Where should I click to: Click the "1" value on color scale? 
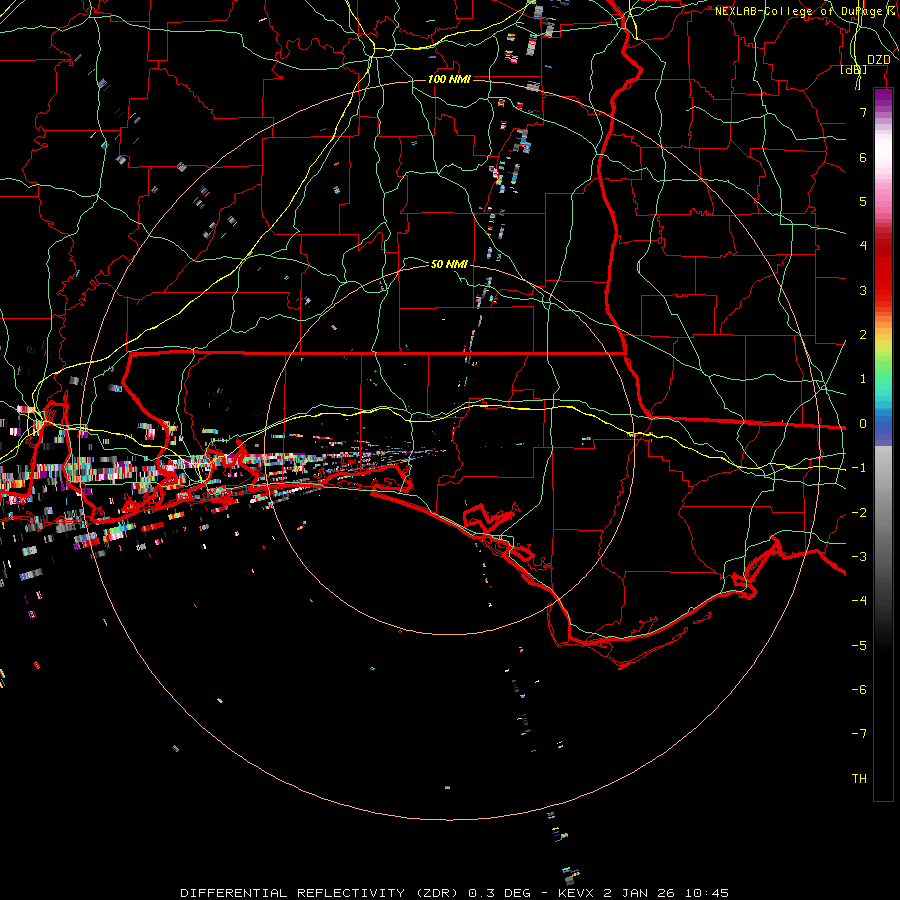pos(863,379)
